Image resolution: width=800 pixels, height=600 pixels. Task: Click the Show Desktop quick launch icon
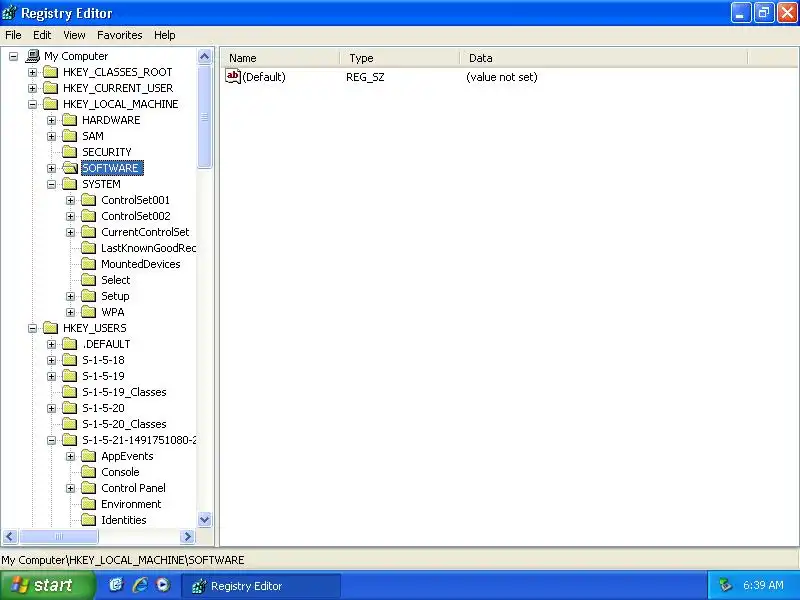tap(116, 585)
